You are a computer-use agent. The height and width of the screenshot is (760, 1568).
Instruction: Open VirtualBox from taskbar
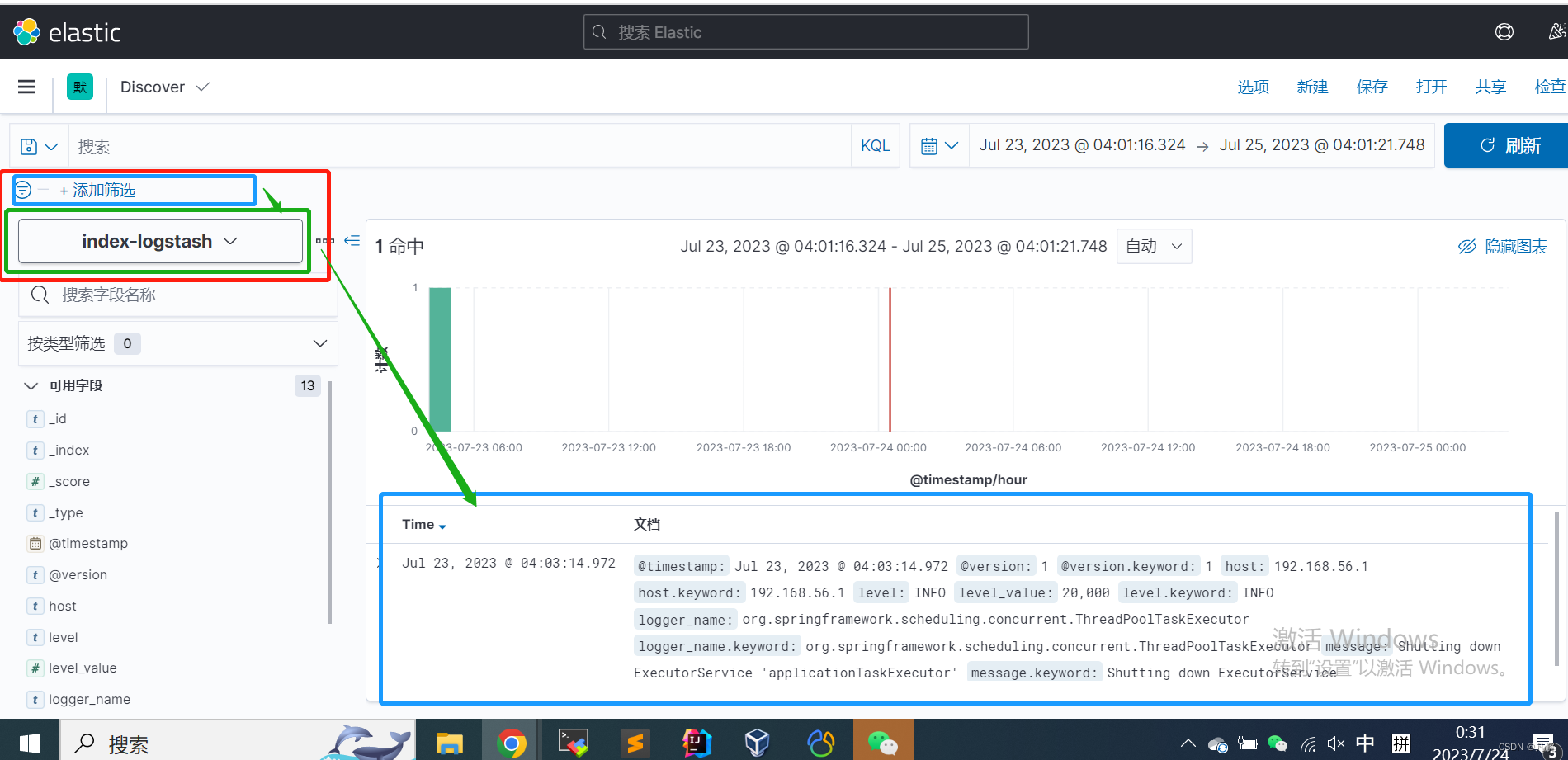point(757,743)
